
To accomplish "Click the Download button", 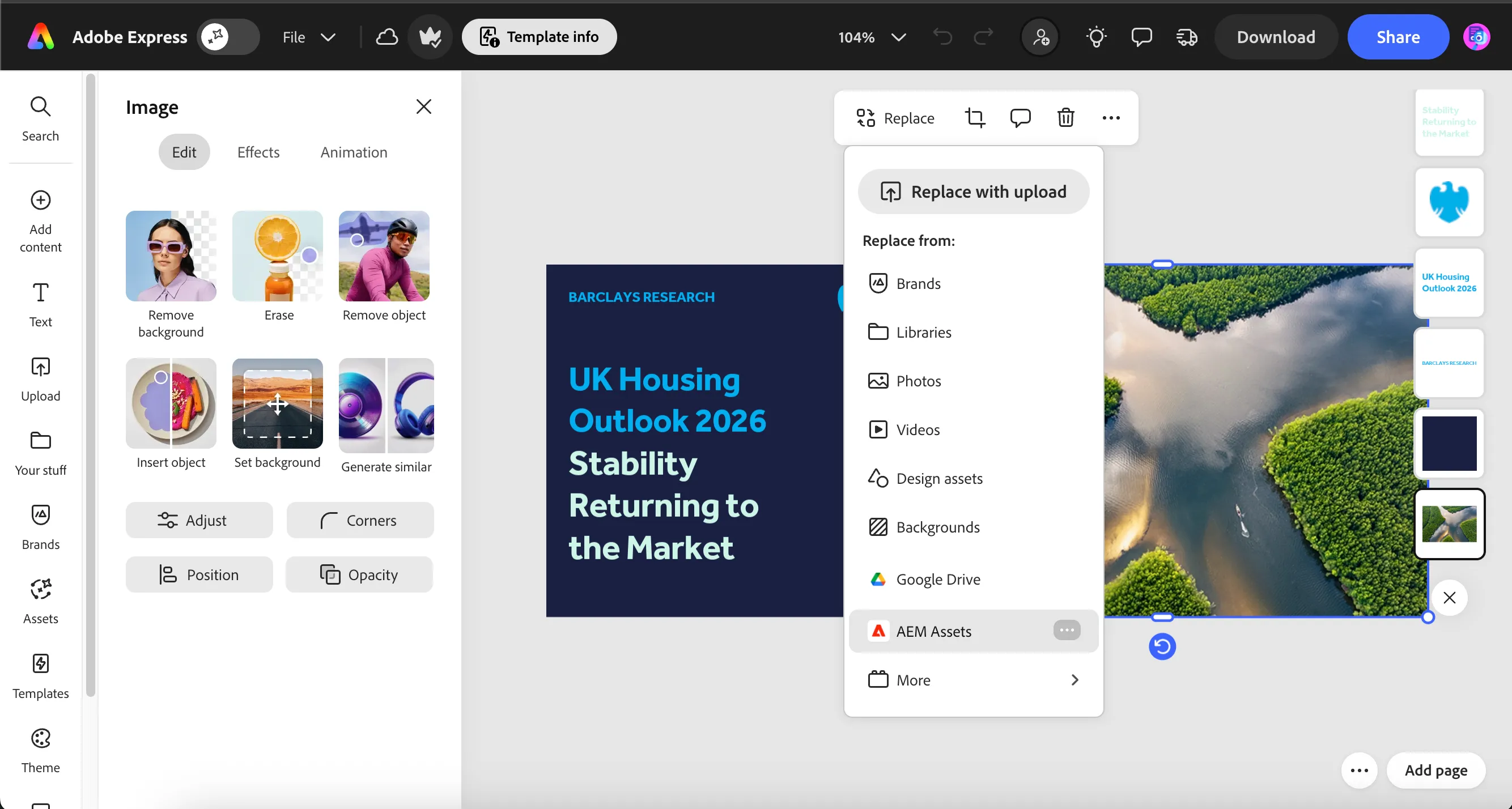I will 1276,37.
